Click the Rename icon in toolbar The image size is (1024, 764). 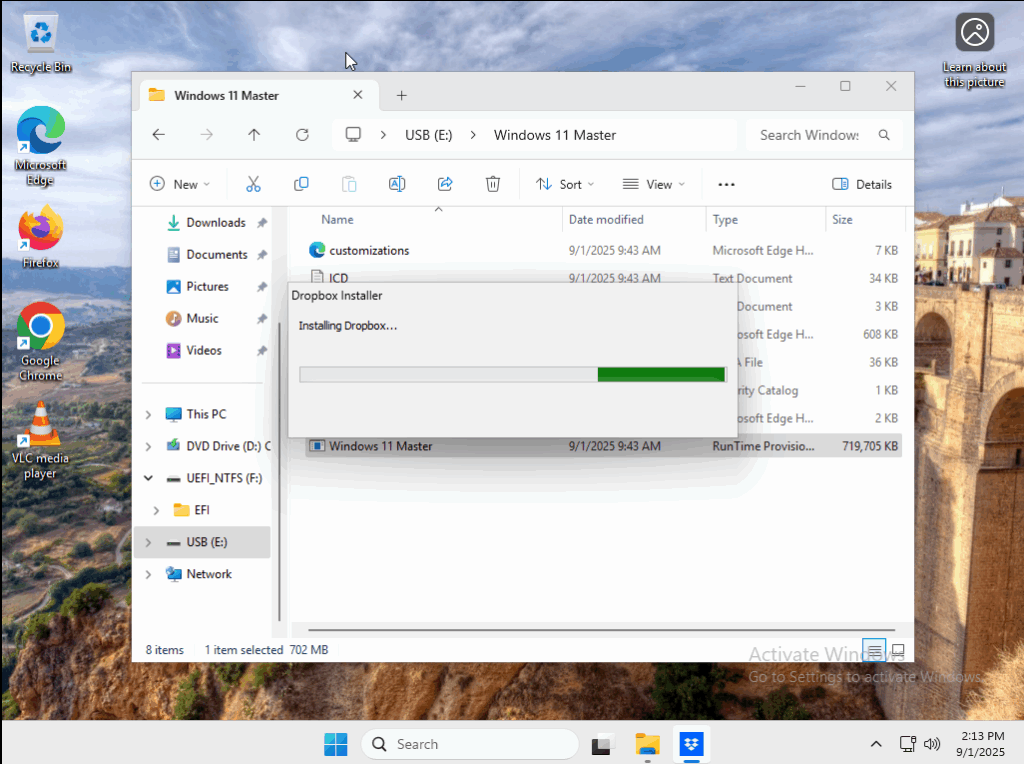(397, 184)
